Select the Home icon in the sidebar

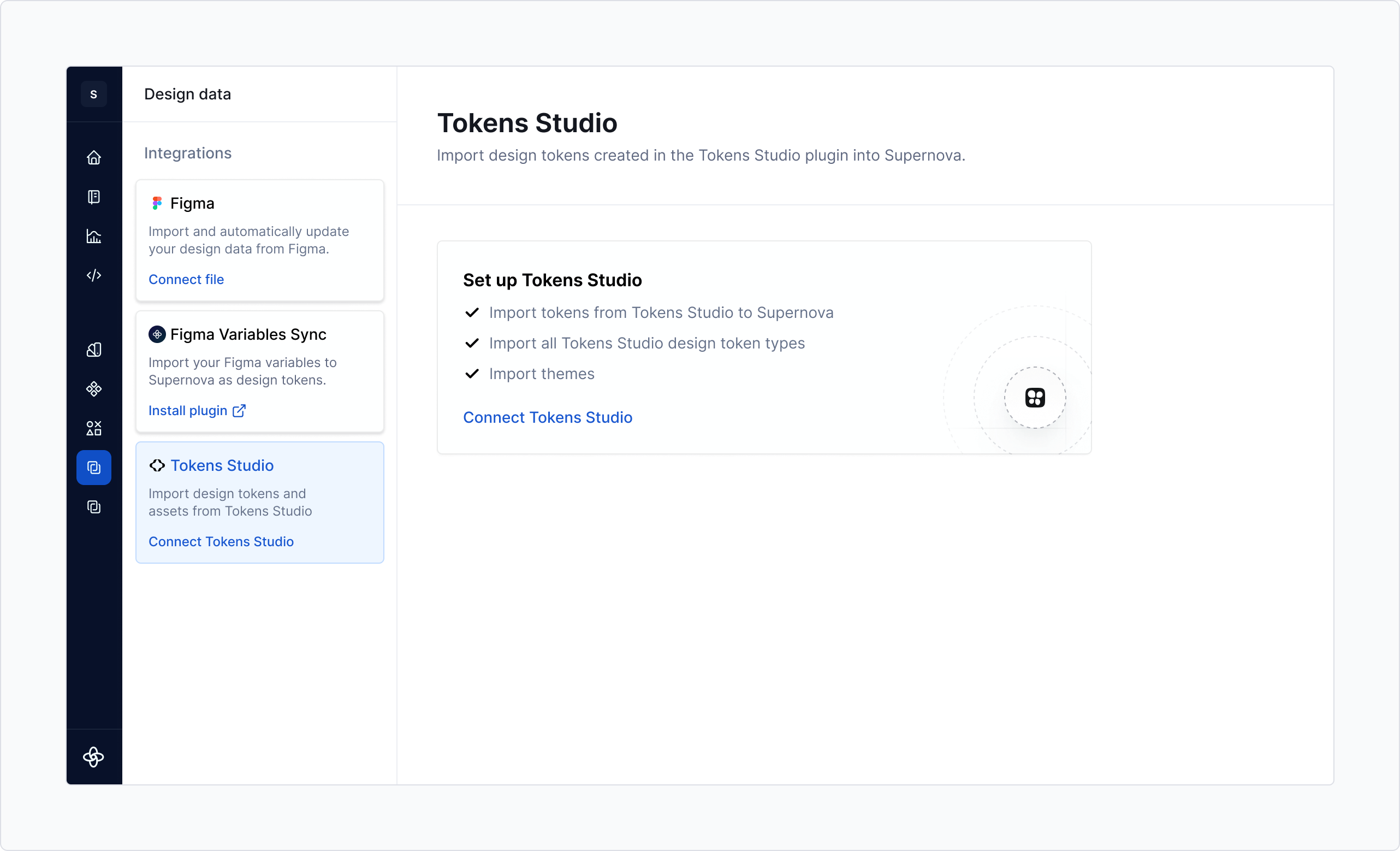click(x=94, y=157)
